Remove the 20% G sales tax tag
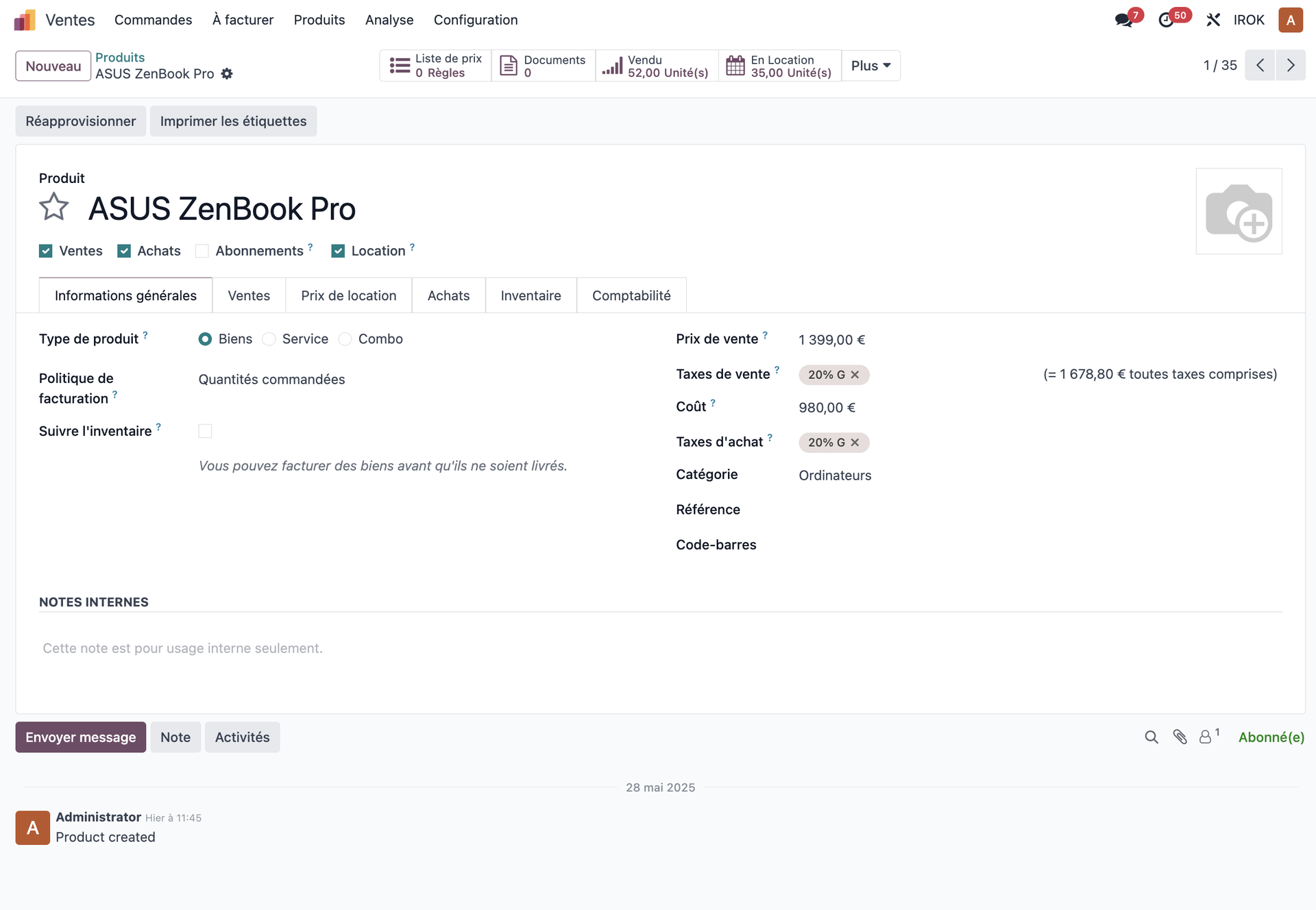1316x910 pixels. (x=855, y=375)
